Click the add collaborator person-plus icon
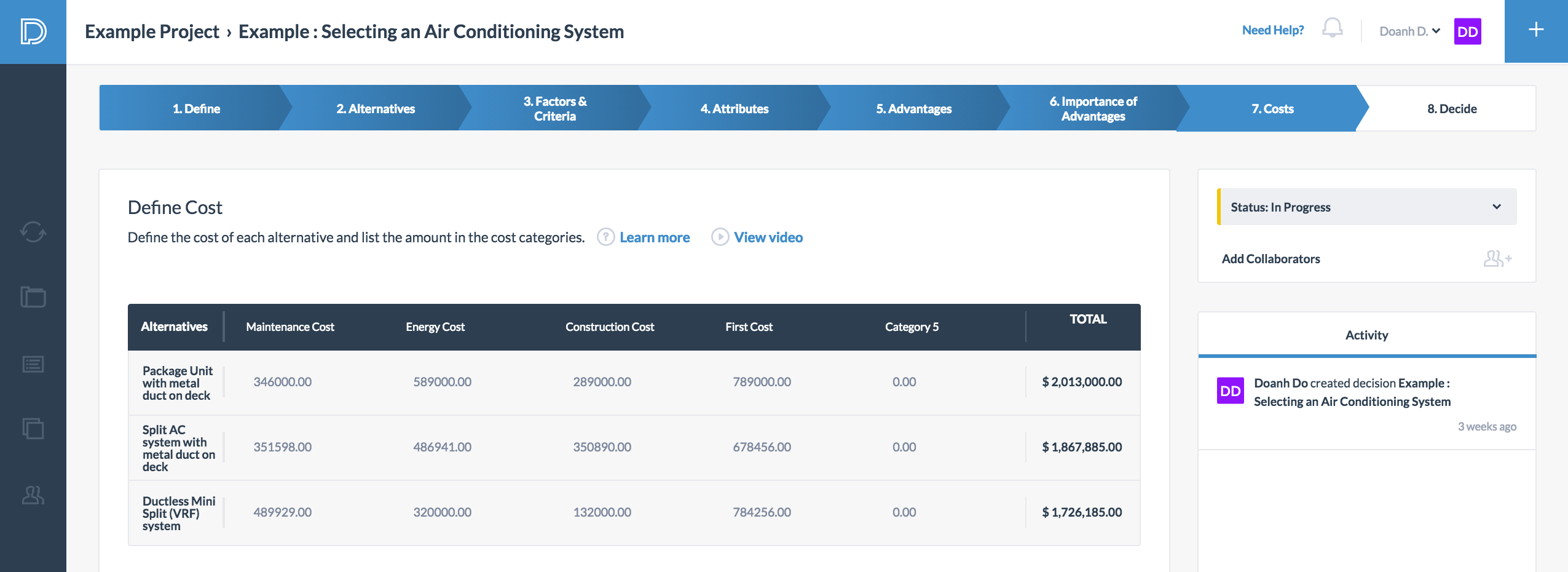The width and height of the screenshot is (1568, 572). [1497, 258]
